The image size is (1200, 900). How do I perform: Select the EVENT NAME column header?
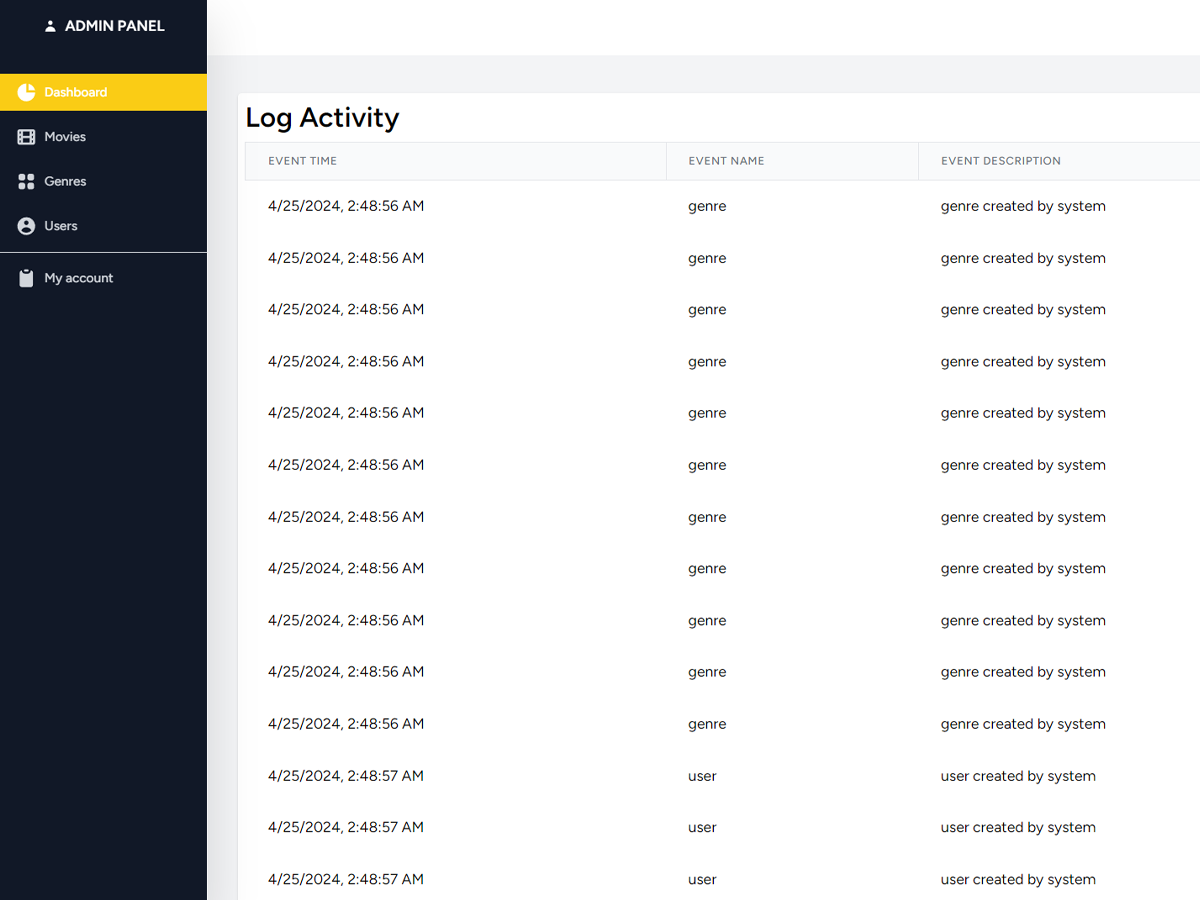tap(726, 161)
